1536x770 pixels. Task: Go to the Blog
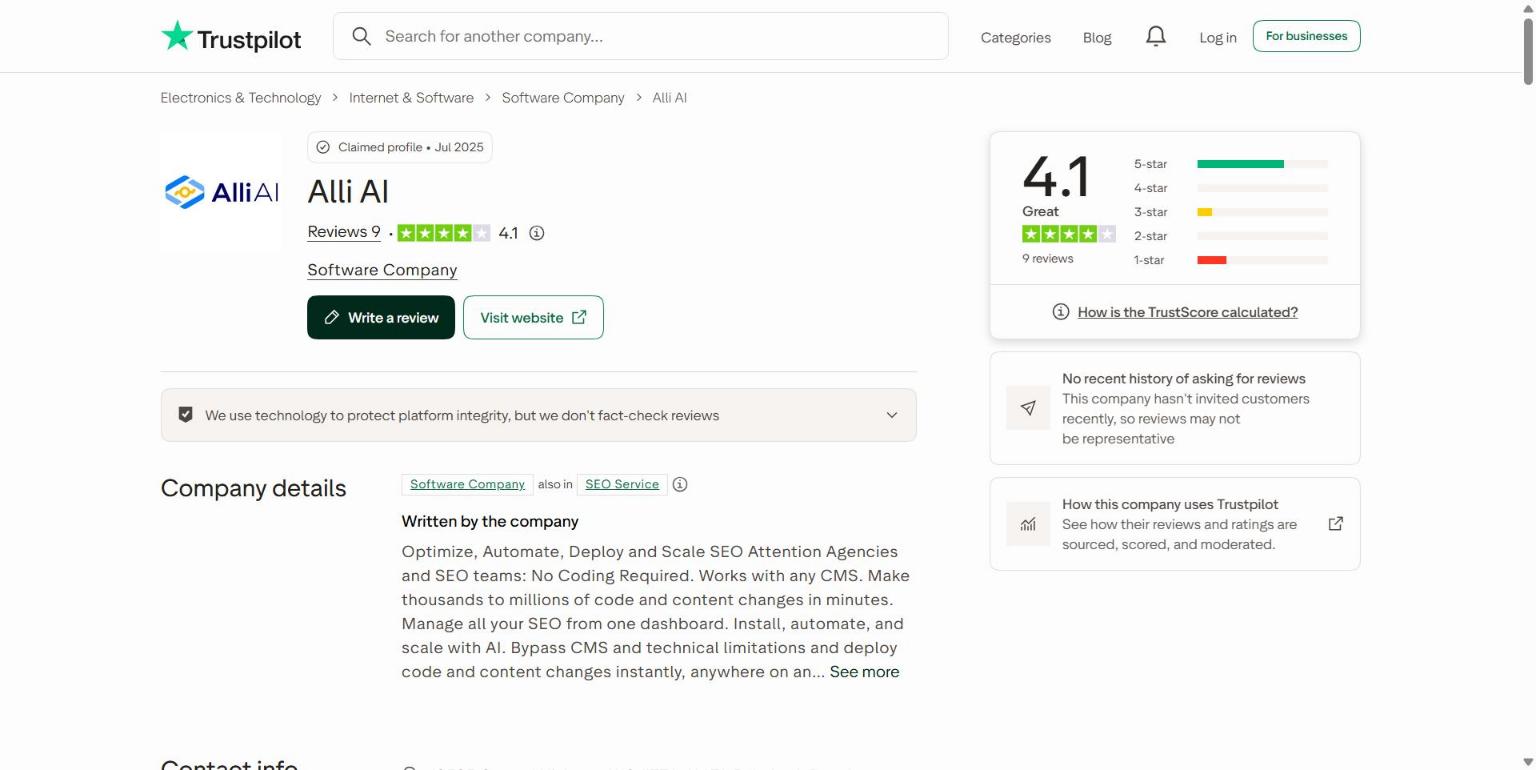[x=1097, y=37]
